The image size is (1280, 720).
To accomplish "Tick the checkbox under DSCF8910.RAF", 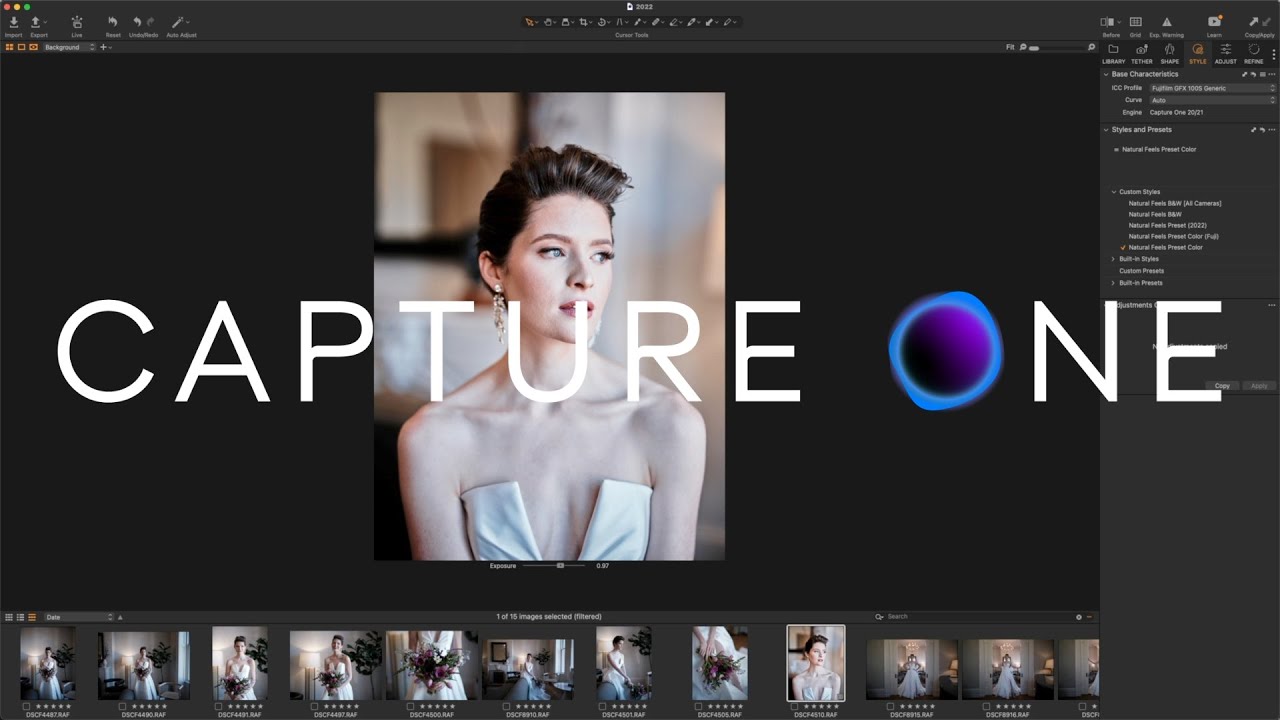I will click(x=506, y=706).
